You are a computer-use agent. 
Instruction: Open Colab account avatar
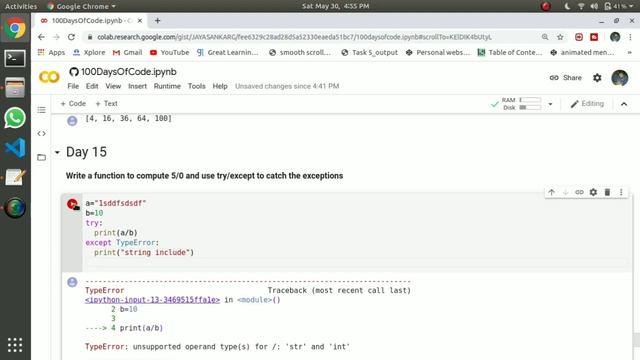coord(620,78)
